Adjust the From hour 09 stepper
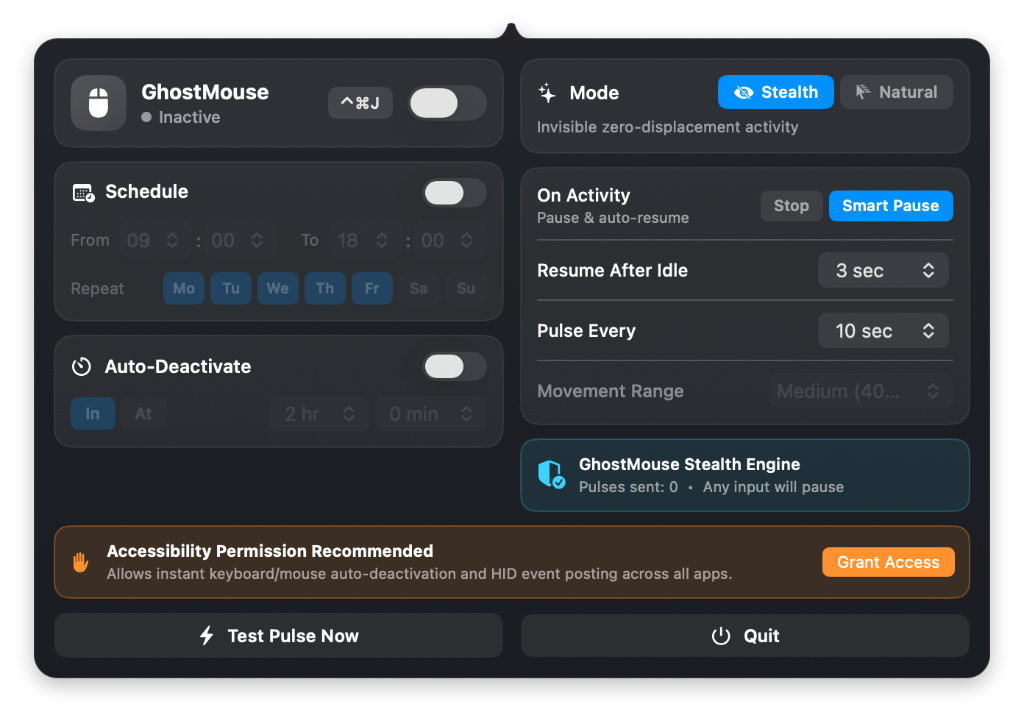Screen dimensions: 1024x723 [x=154, y=241]
